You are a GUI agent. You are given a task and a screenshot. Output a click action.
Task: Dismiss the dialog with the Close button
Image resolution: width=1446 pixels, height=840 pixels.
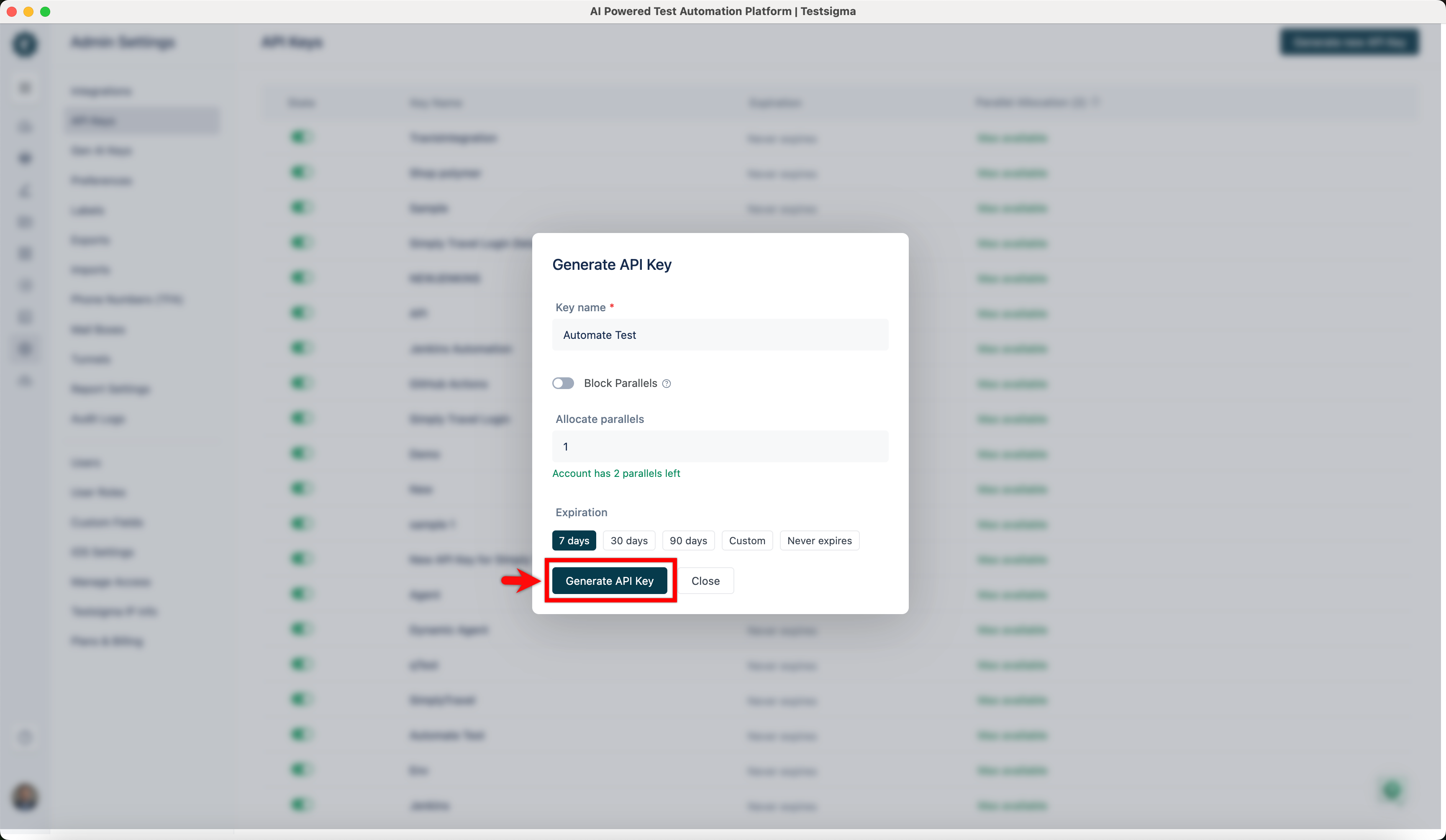tap(705, 580)
